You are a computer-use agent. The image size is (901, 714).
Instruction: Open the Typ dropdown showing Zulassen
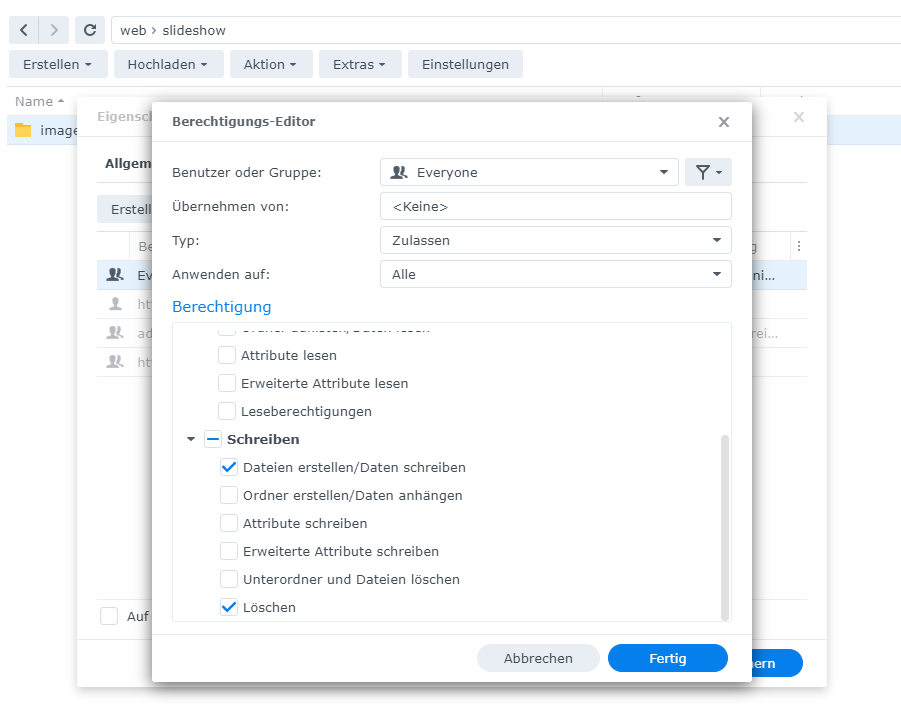click(x=555, y=240)
